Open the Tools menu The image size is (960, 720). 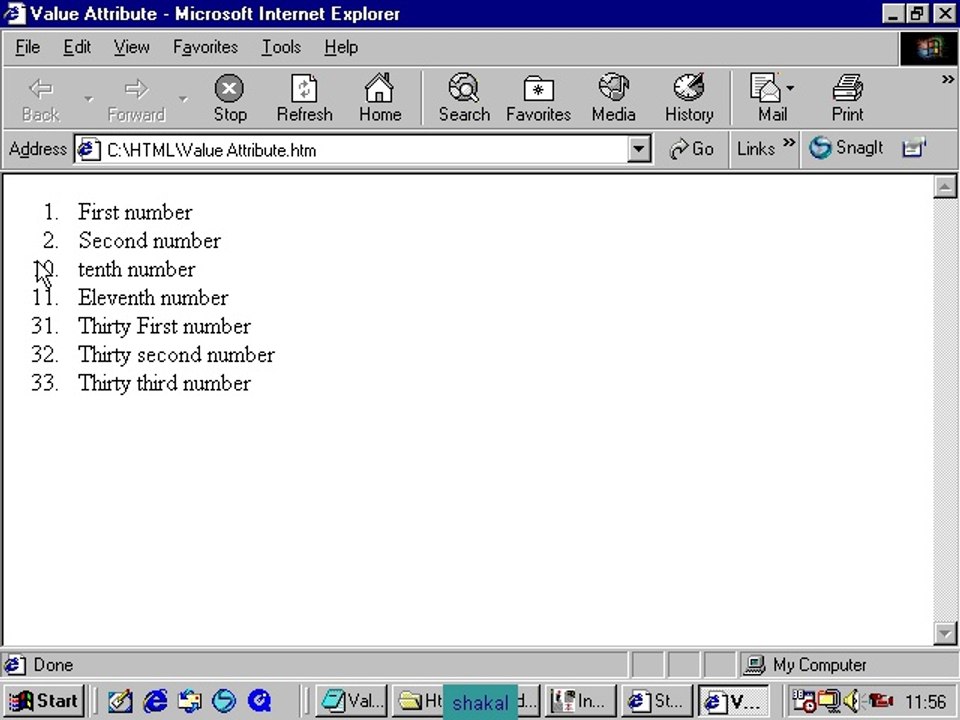[x=281, y=47]
